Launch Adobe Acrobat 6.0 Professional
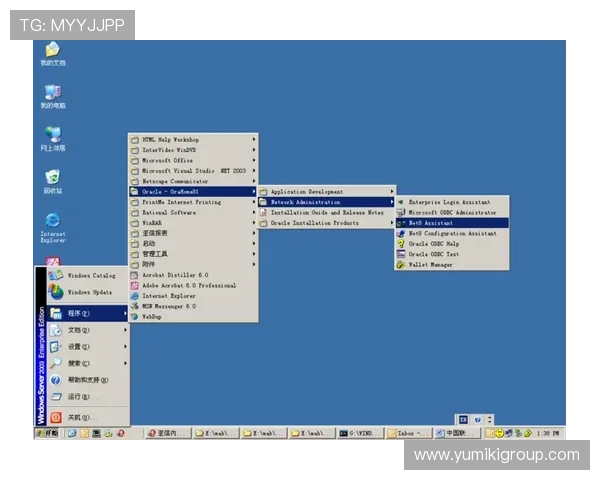This screenshot has width=600, height=480. click(194, 286)
